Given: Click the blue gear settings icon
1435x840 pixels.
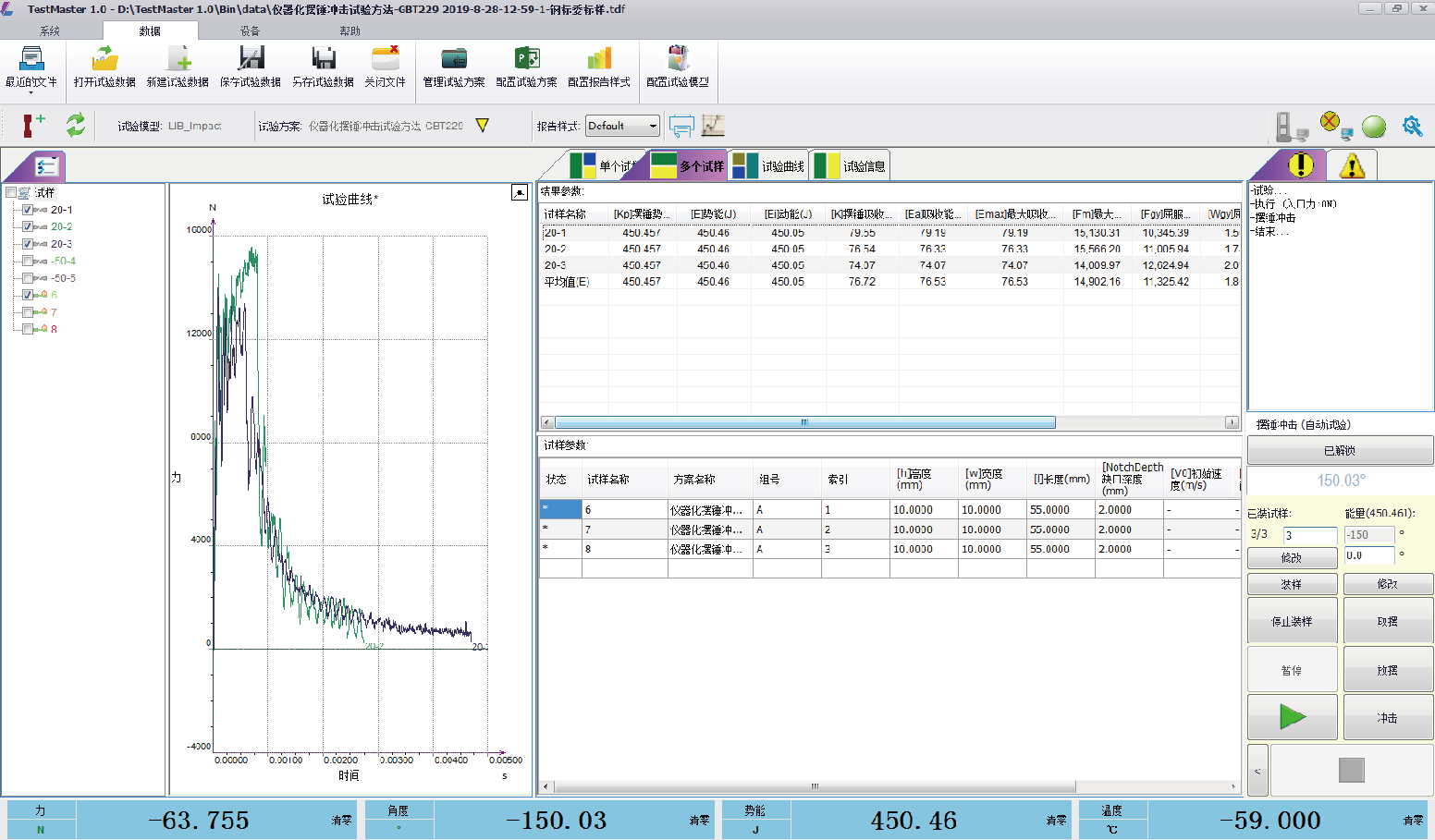Looking at the screenshot, I should tap(1412, 126).
